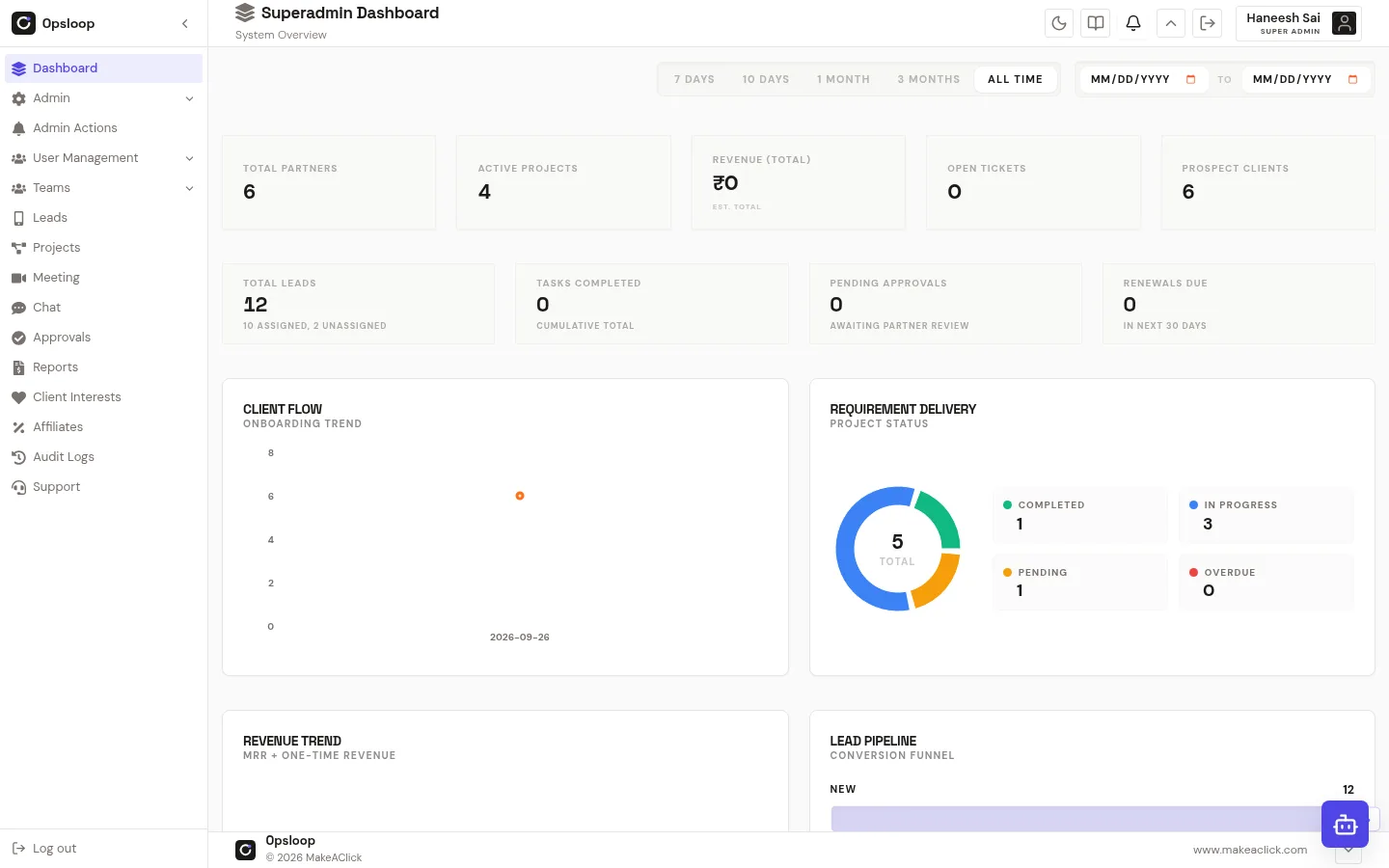This screenshot has height=868, width=1389.
Task: Open the documentation book icon
Action: [x=1096, y=23]
